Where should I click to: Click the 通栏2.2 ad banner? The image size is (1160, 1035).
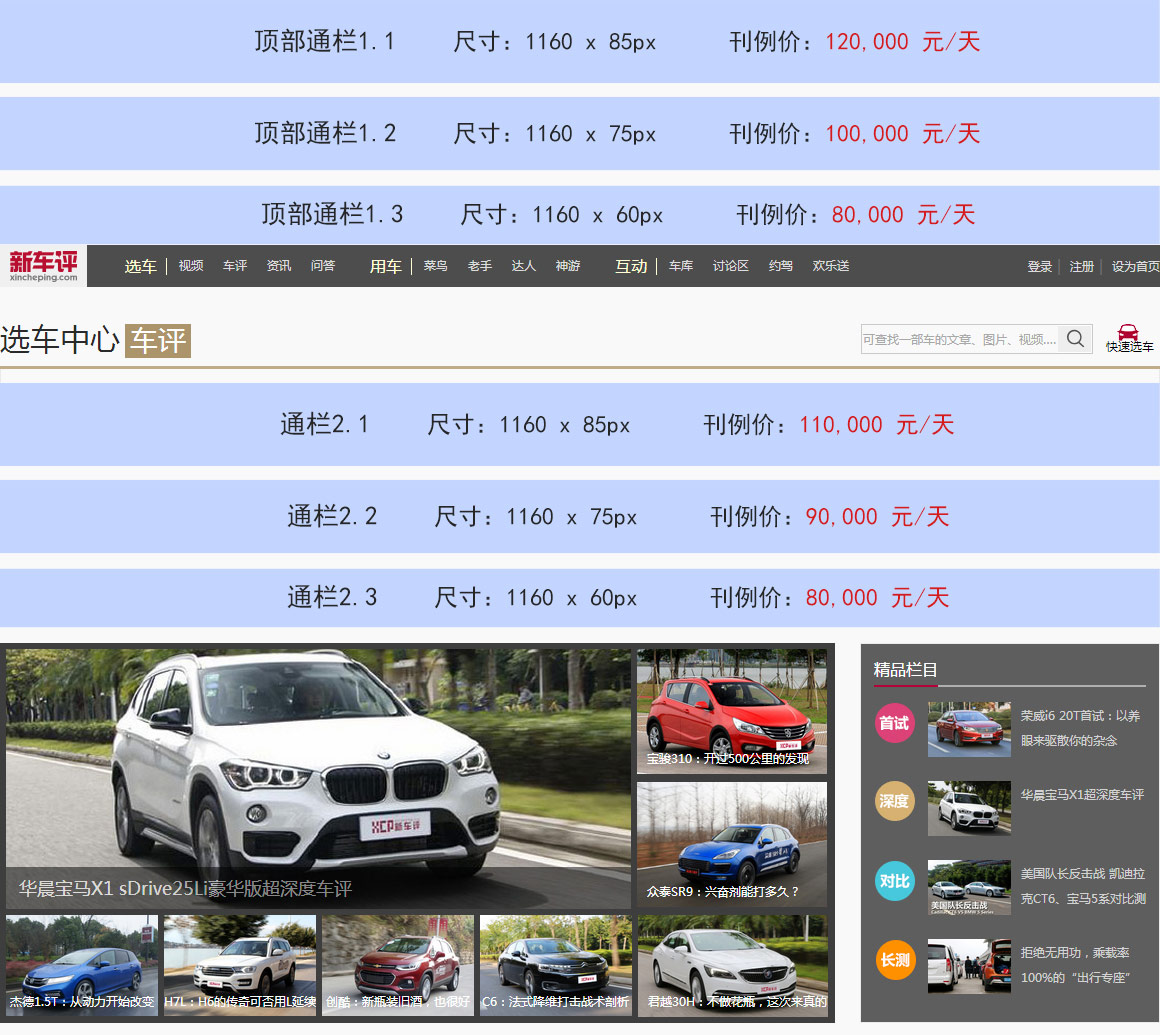point(580,516)
